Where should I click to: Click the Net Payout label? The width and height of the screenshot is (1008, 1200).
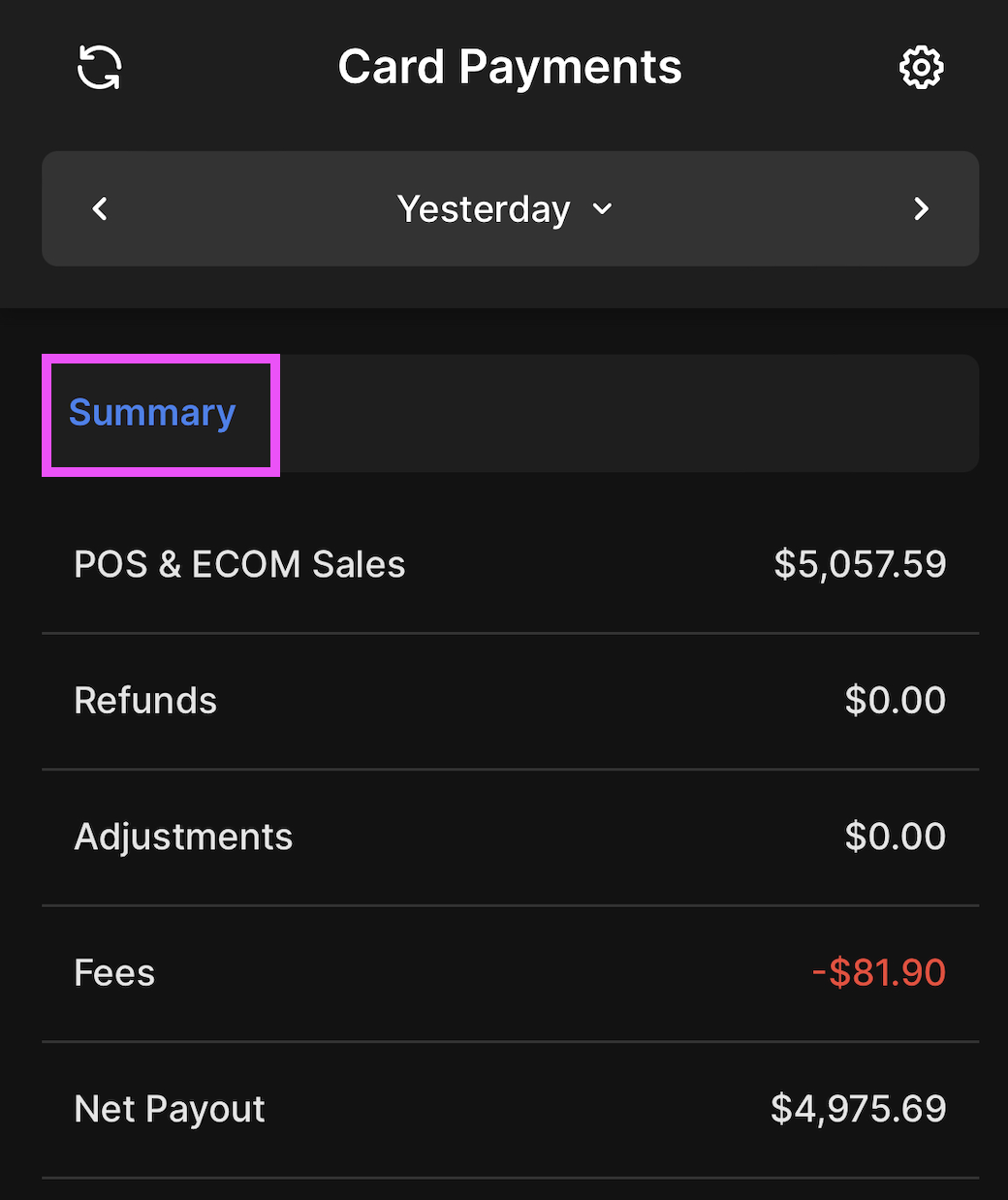[x=170, y=1109]
